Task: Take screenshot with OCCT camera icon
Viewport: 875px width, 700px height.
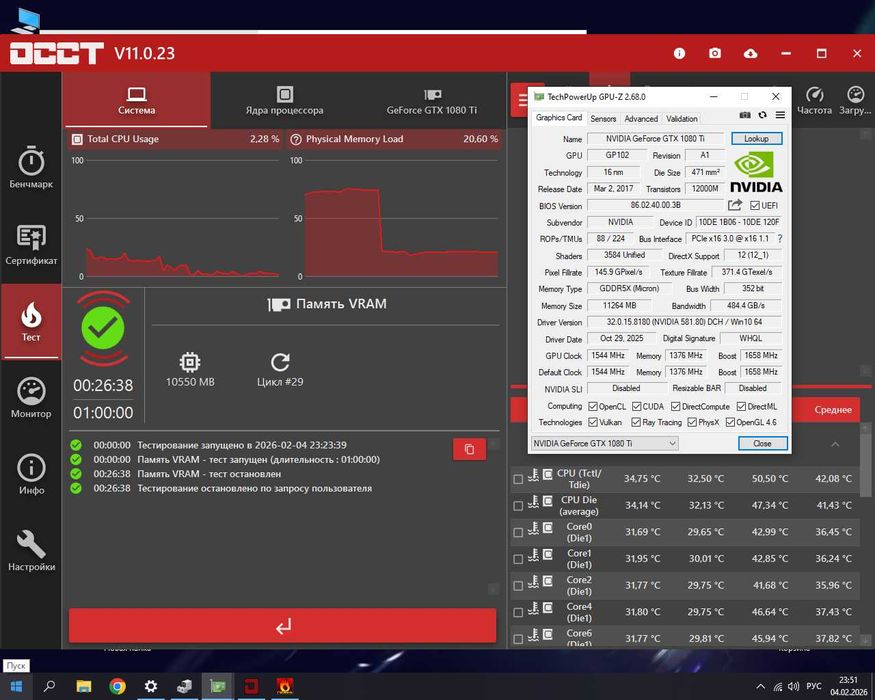Action: click(x=715, y=53)
